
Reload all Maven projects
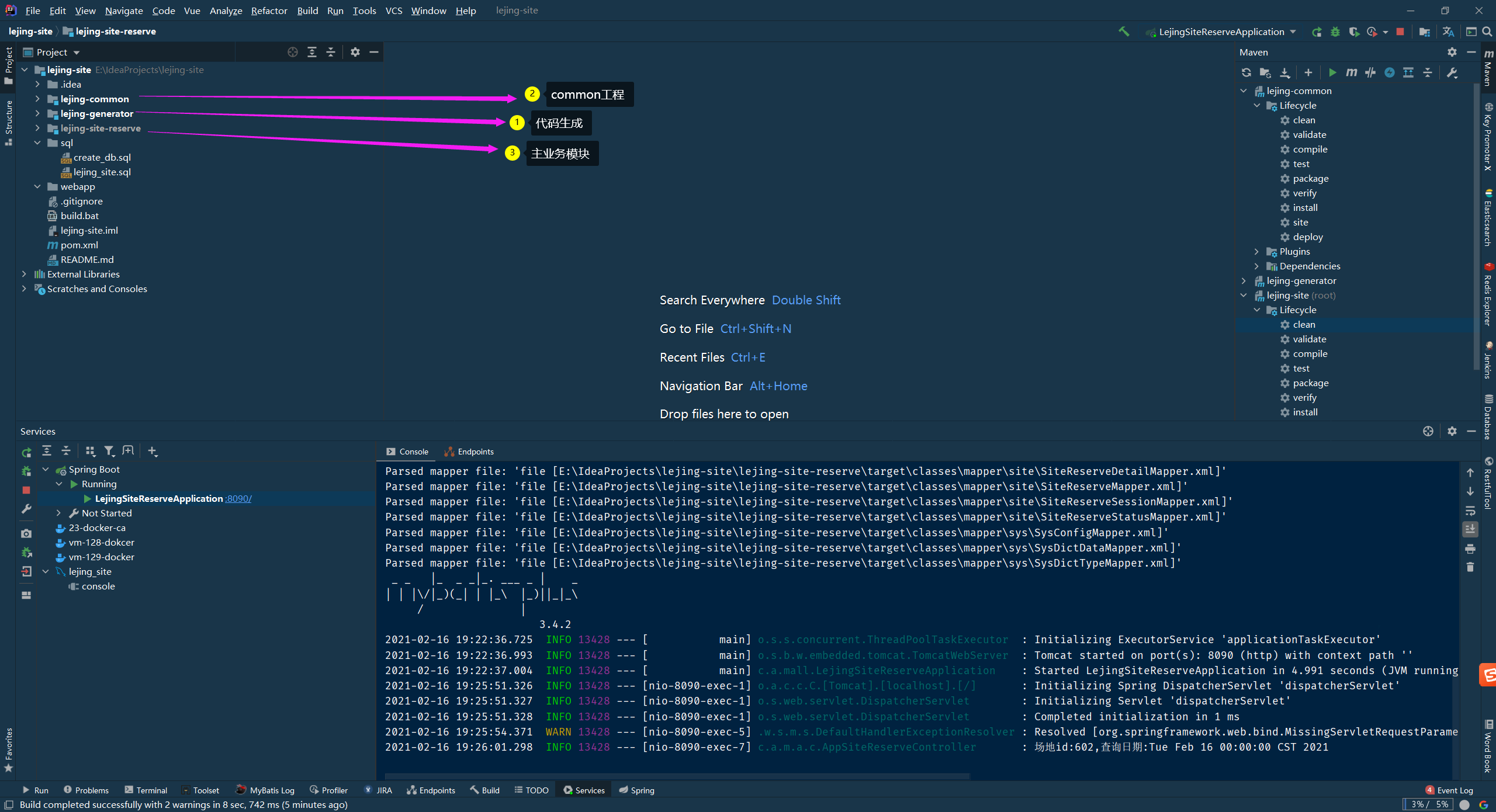[x=1246, y=72]
